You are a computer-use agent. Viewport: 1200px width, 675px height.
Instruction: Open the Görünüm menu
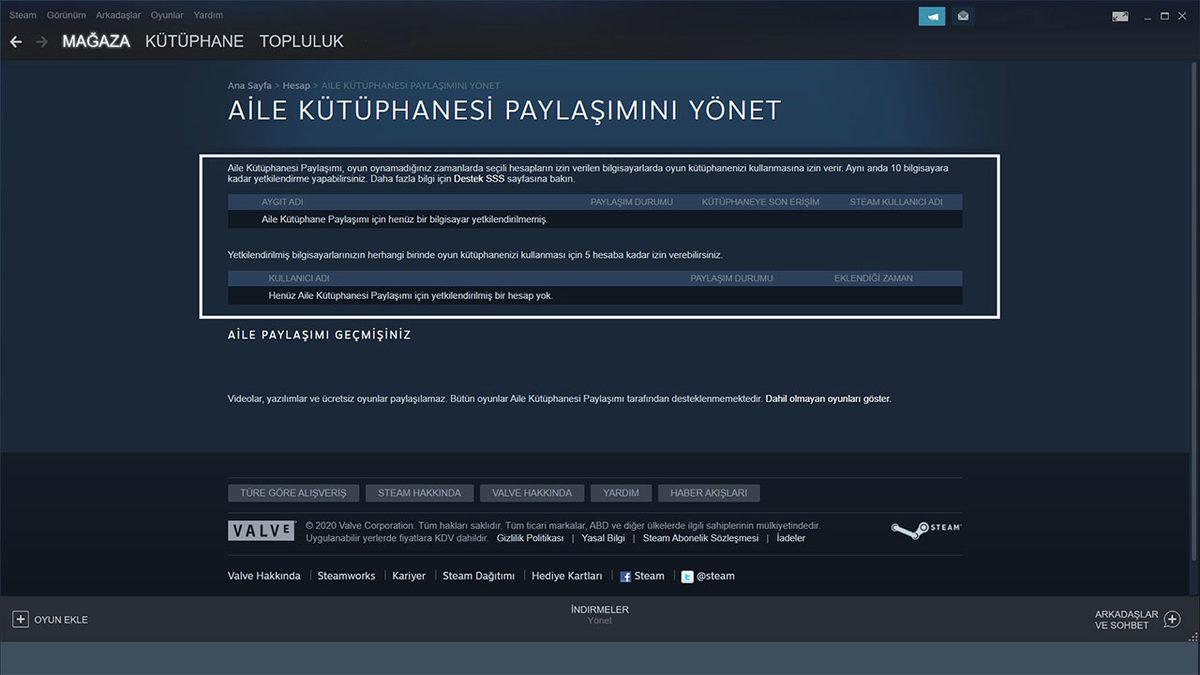[66, 15]
